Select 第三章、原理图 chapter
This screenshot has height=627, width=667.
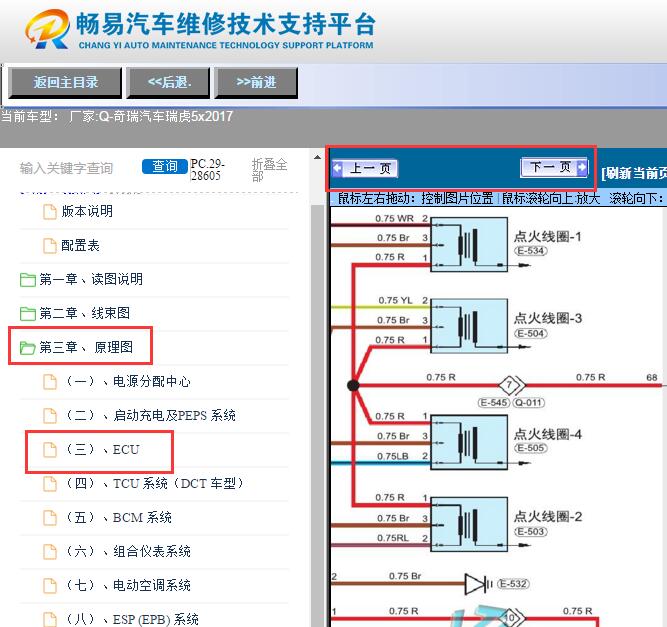pos(86,347)
